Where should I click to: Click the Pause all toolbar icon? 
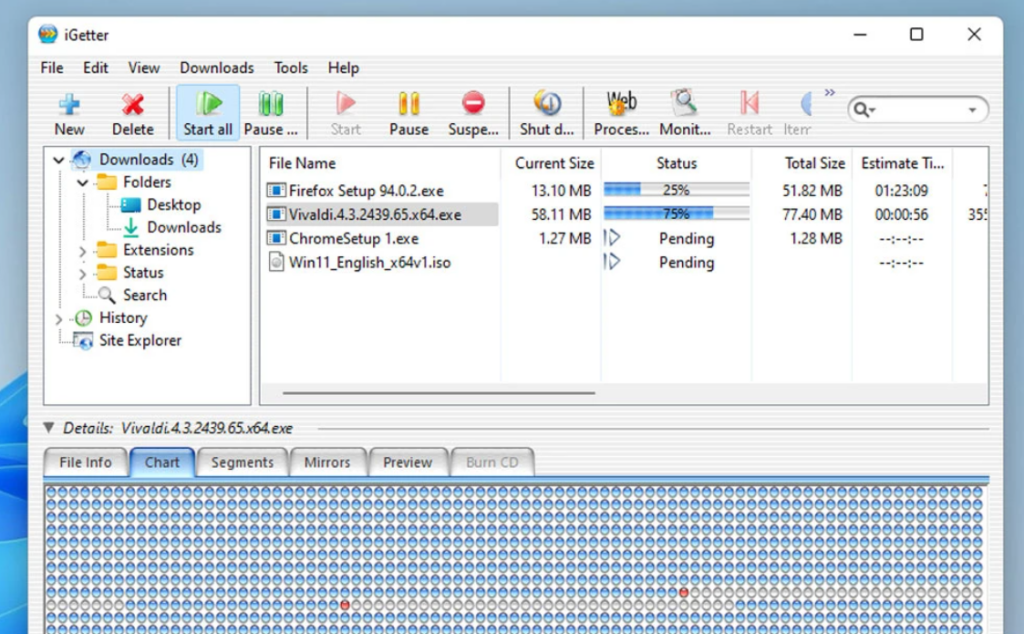point(271,104)
